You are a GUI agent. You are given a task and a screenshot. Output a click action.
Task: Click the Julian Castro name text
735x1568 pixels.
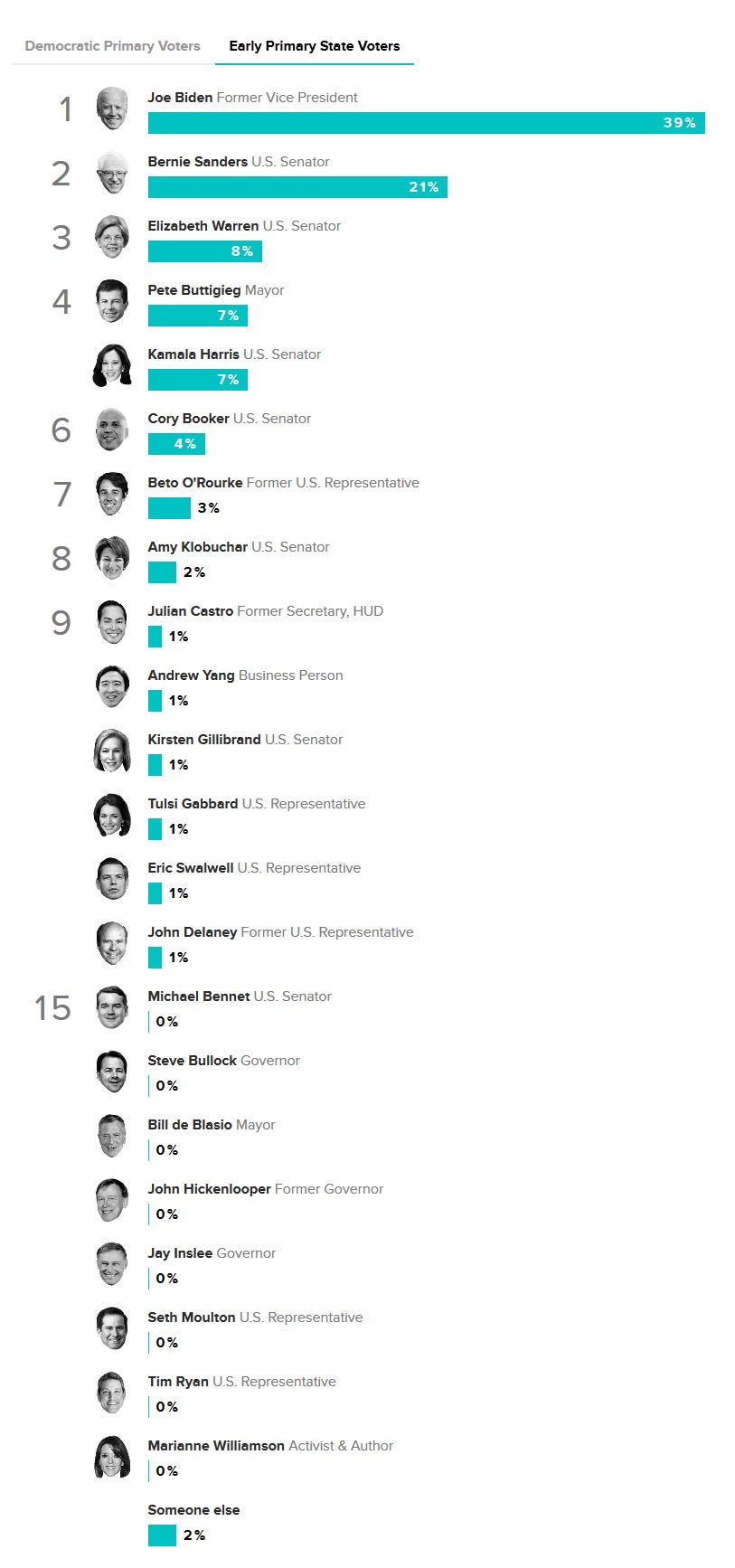coord(191,611)
